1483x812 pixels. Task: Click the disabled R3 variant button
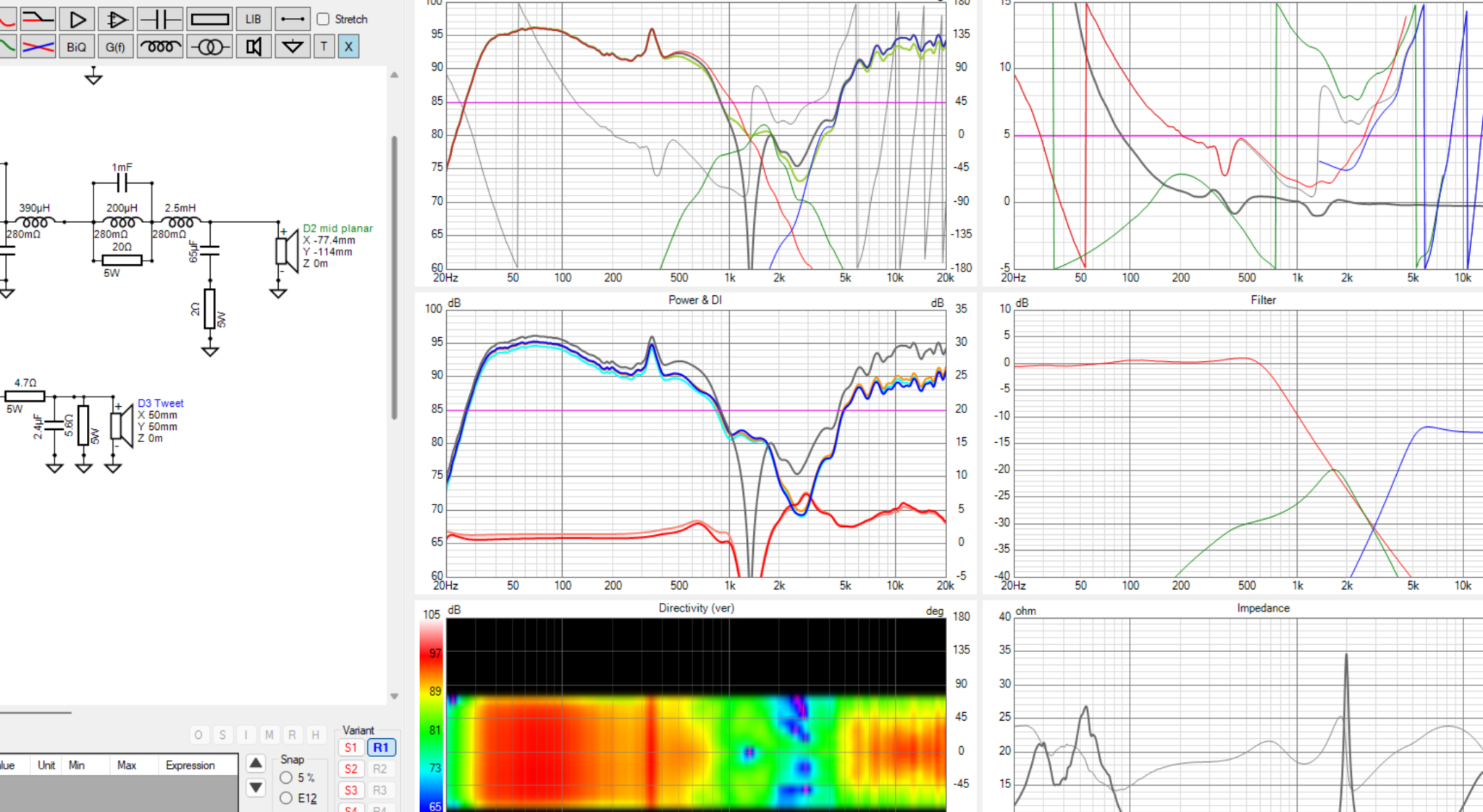pyautogui.click(x=380, y=790)
